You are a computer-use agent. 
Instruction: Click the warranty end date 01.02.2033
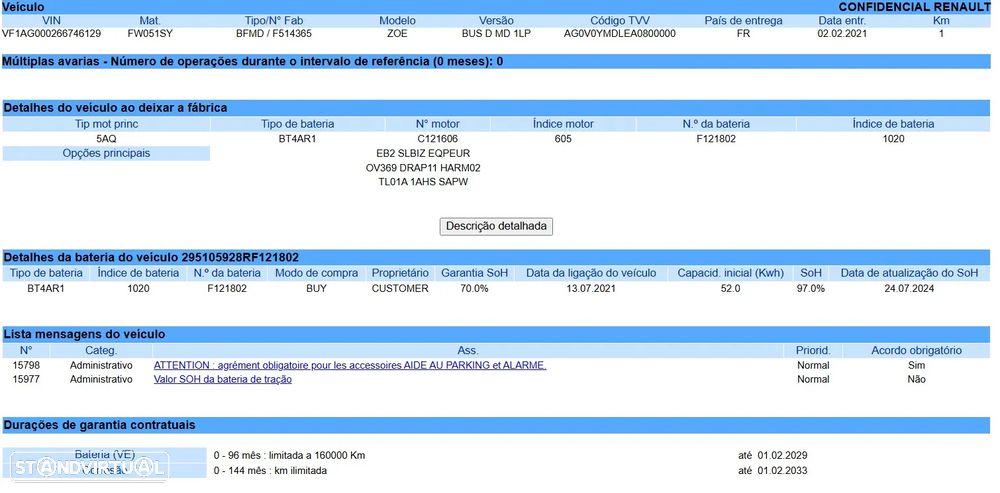783,471
